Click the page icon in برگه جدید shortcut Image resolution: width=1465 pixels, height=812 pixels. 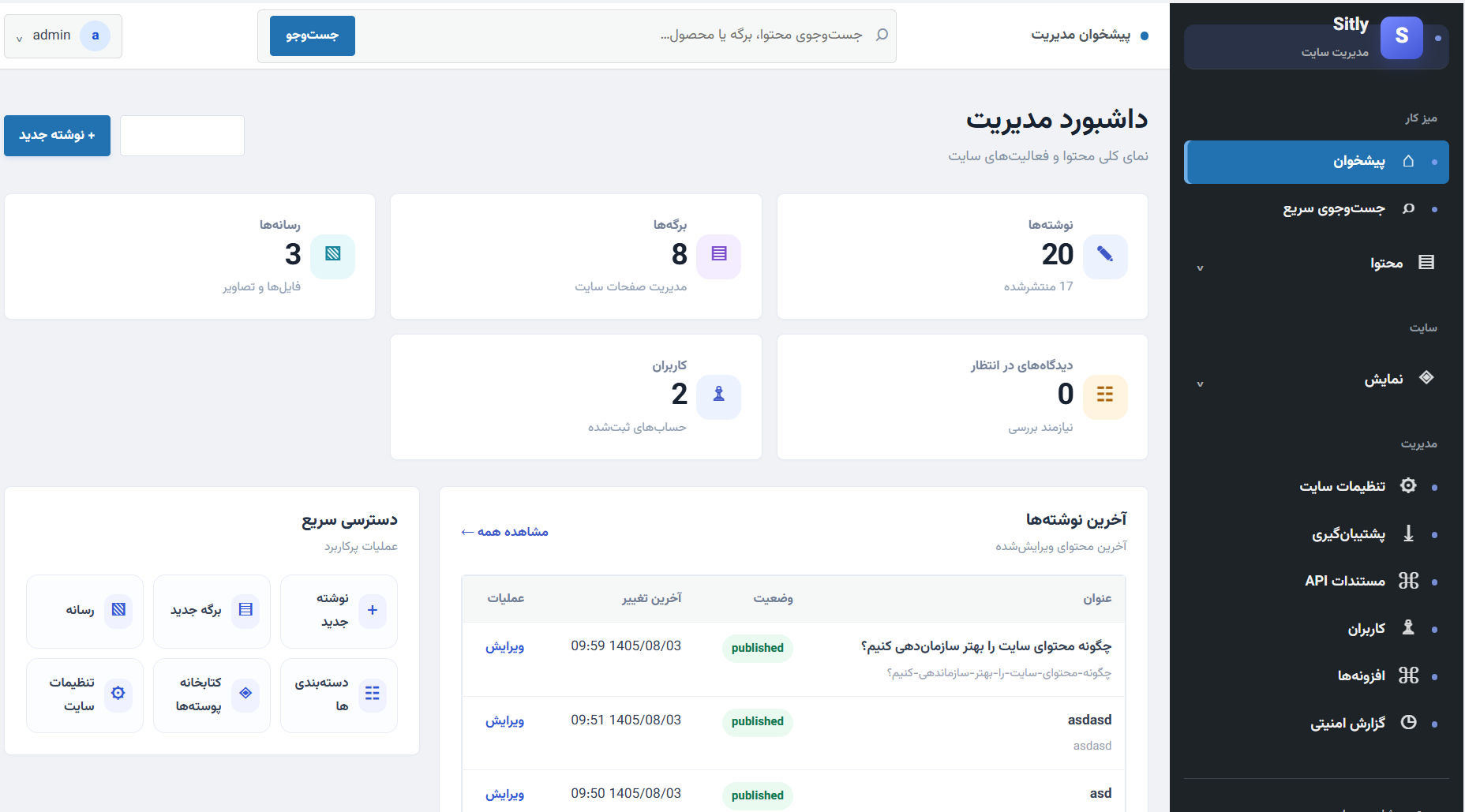[245, 610]
